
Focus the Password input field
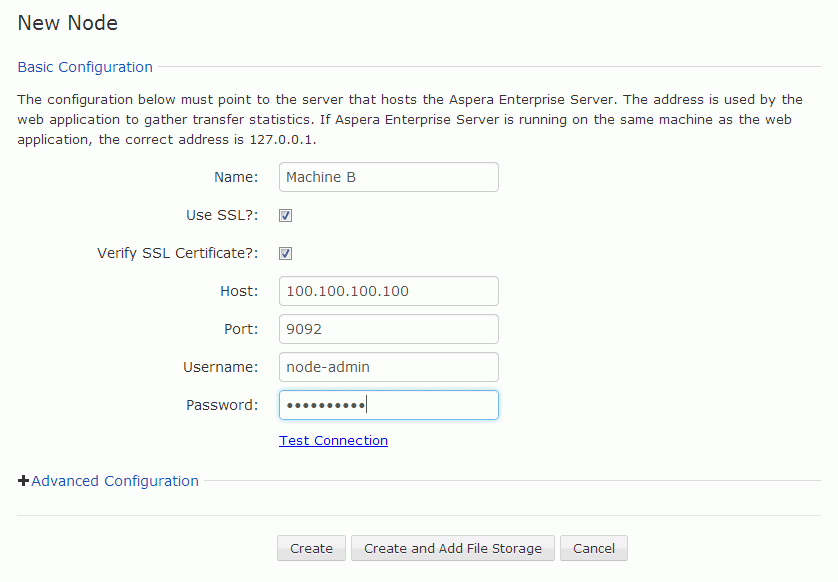tap(389, 405)
